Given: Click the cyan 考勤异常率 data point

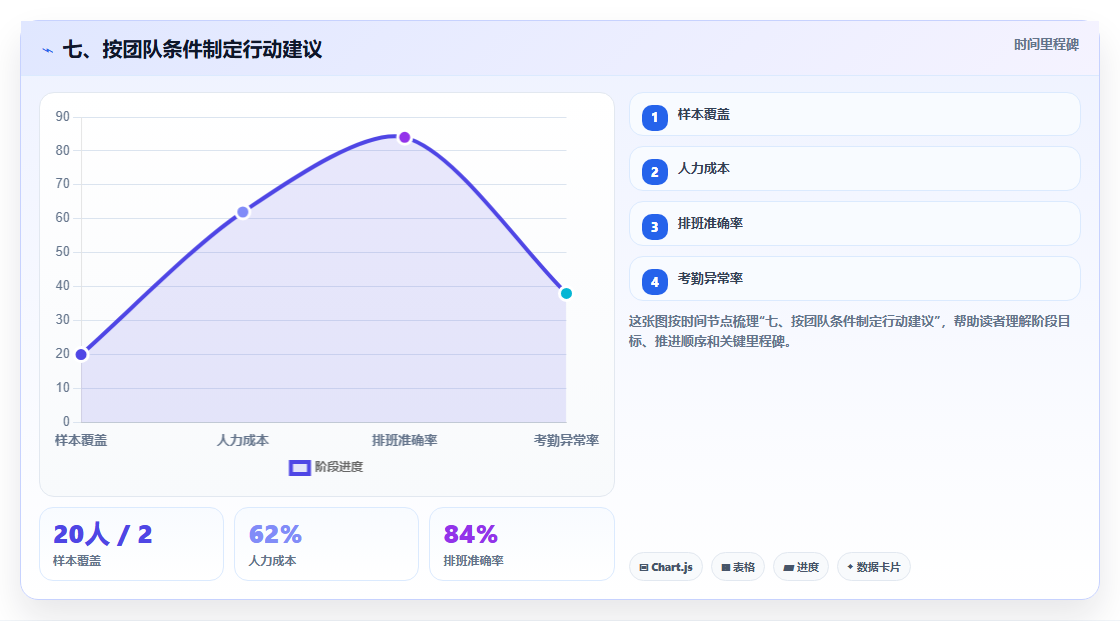Looking at the screenshot, I should click(x=566, y=293).
